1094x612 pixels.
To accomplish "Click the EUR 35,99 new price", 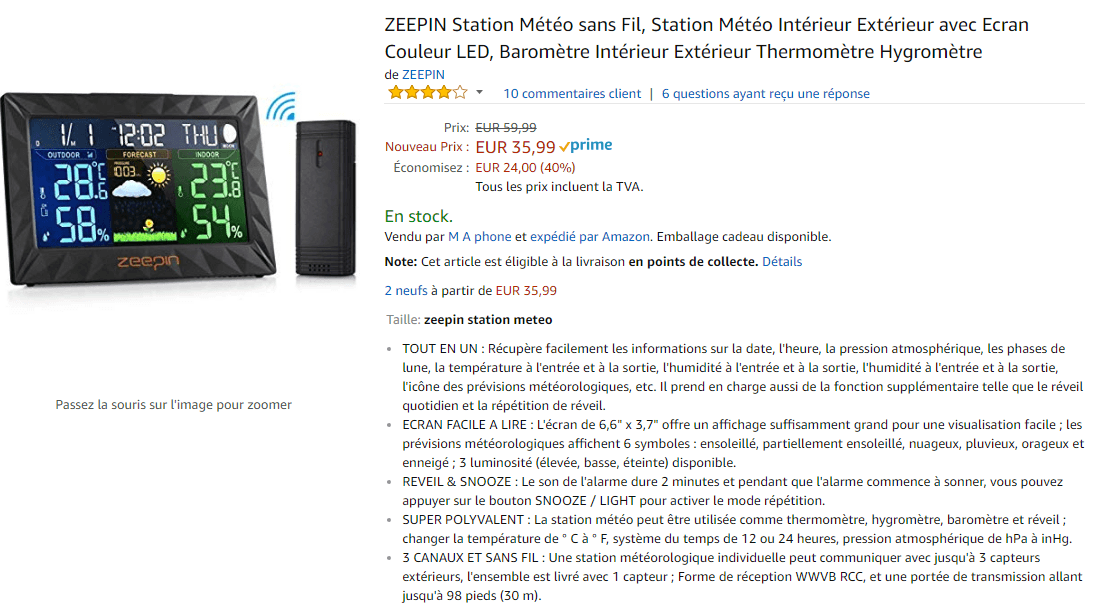I will [x=515, y=147].
